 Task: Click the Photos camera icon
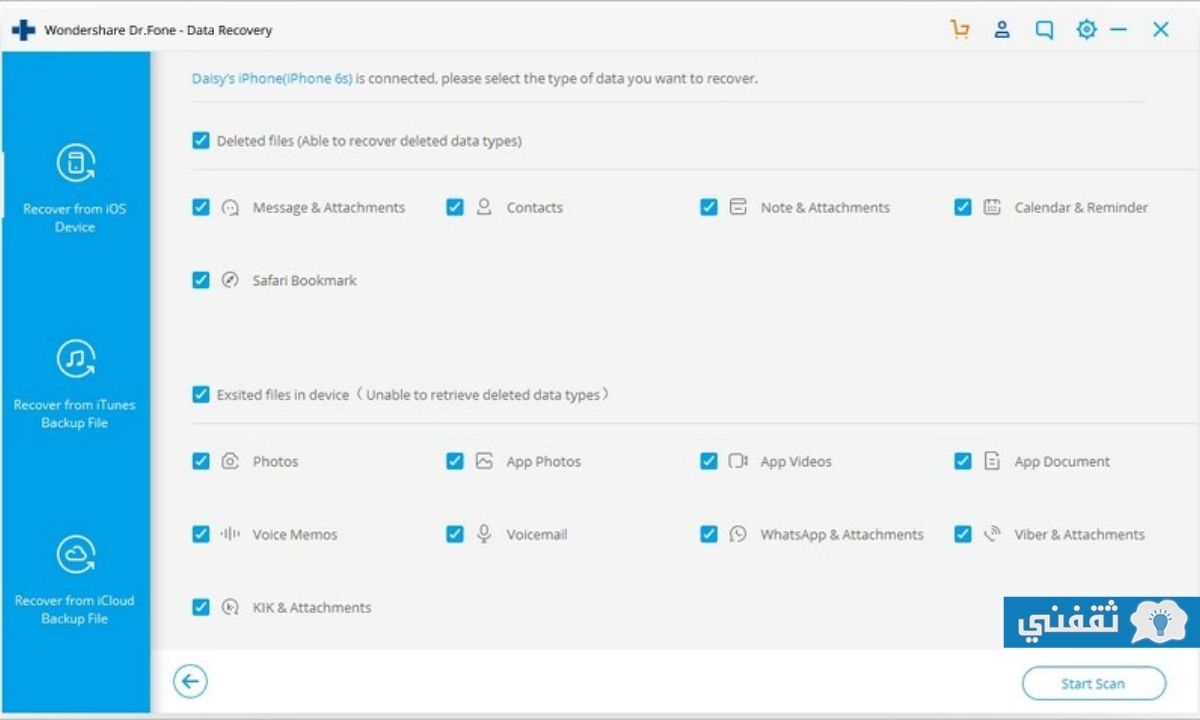[x=230, y=461]
